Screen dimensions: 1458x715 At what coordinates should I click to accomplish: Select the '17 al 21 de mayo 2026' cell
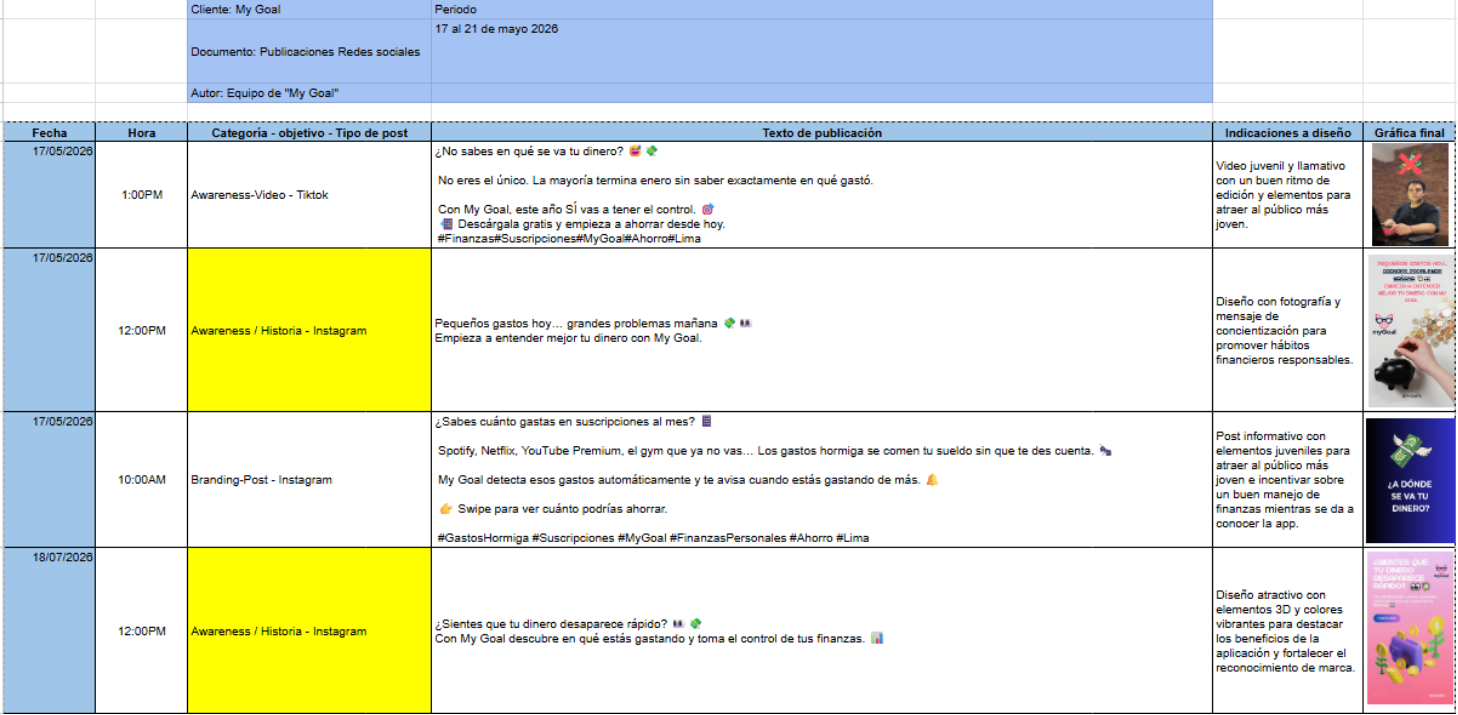point(822,51)
